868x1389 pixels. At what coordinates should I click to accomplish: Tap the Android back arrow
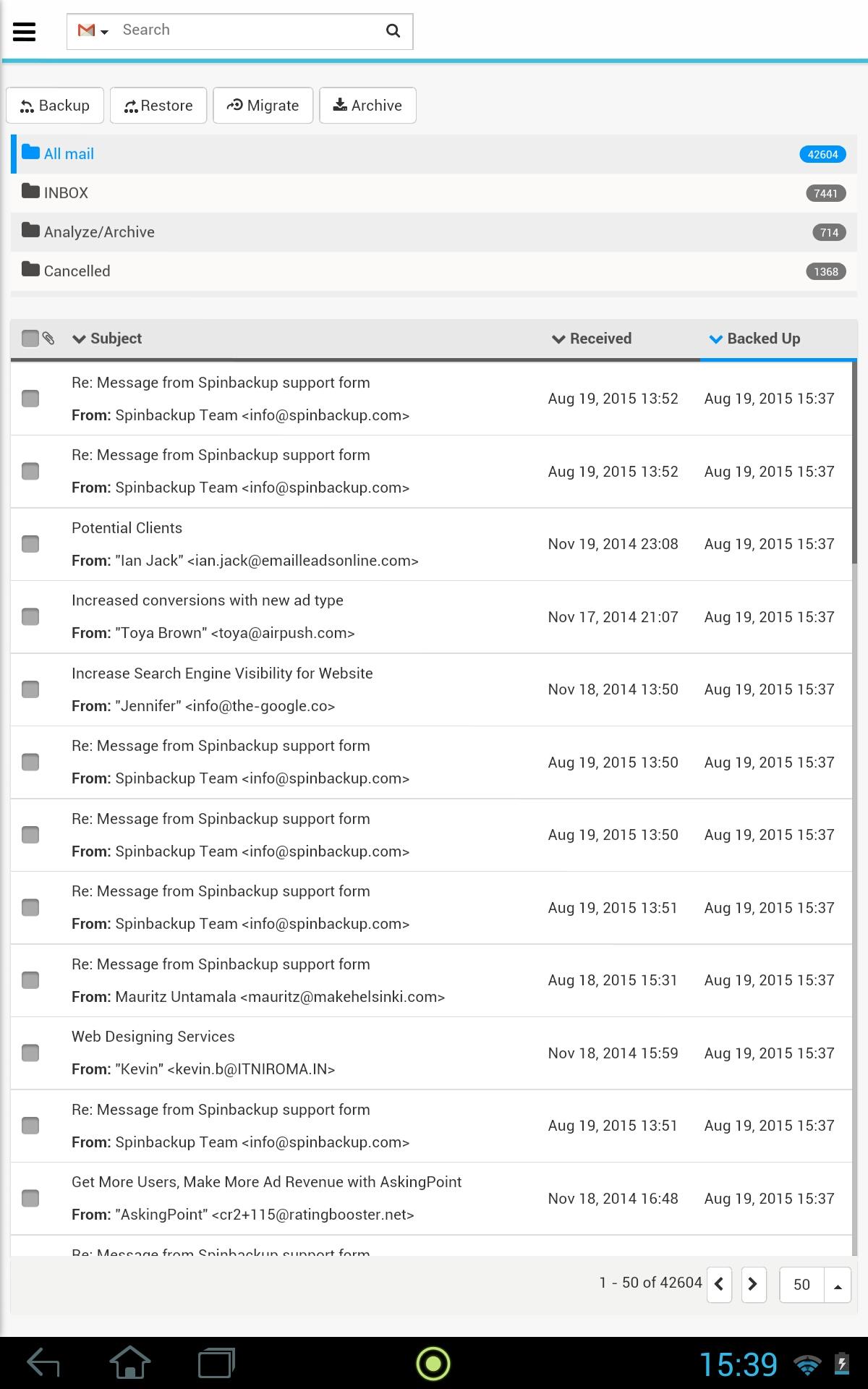(43, 1364)
